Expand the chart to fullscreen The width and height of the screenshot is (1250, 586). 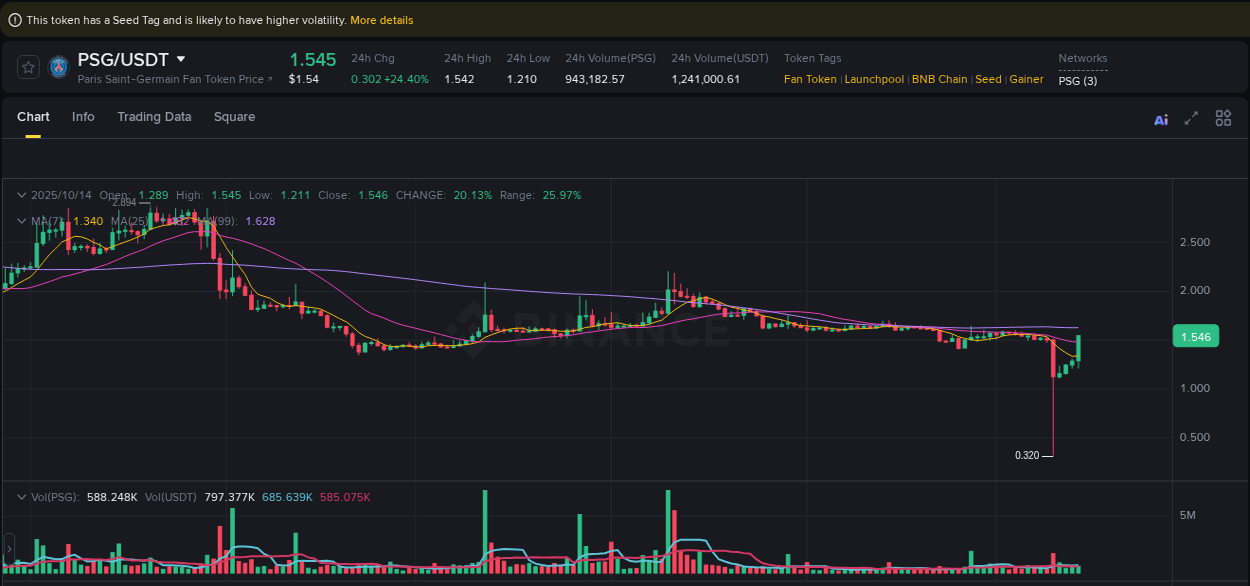click(1191, 117)
